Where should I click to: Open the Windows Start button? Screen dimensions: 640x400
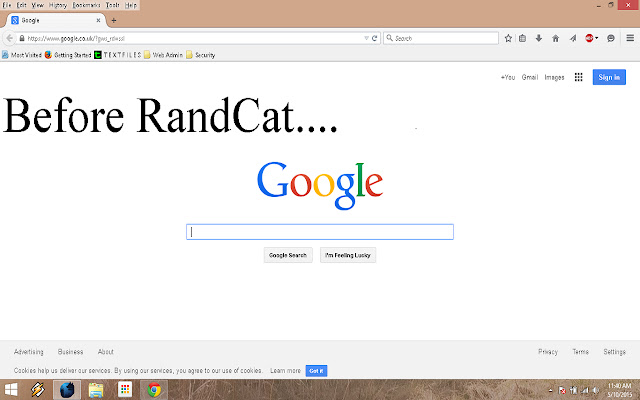tap(10, 390)
